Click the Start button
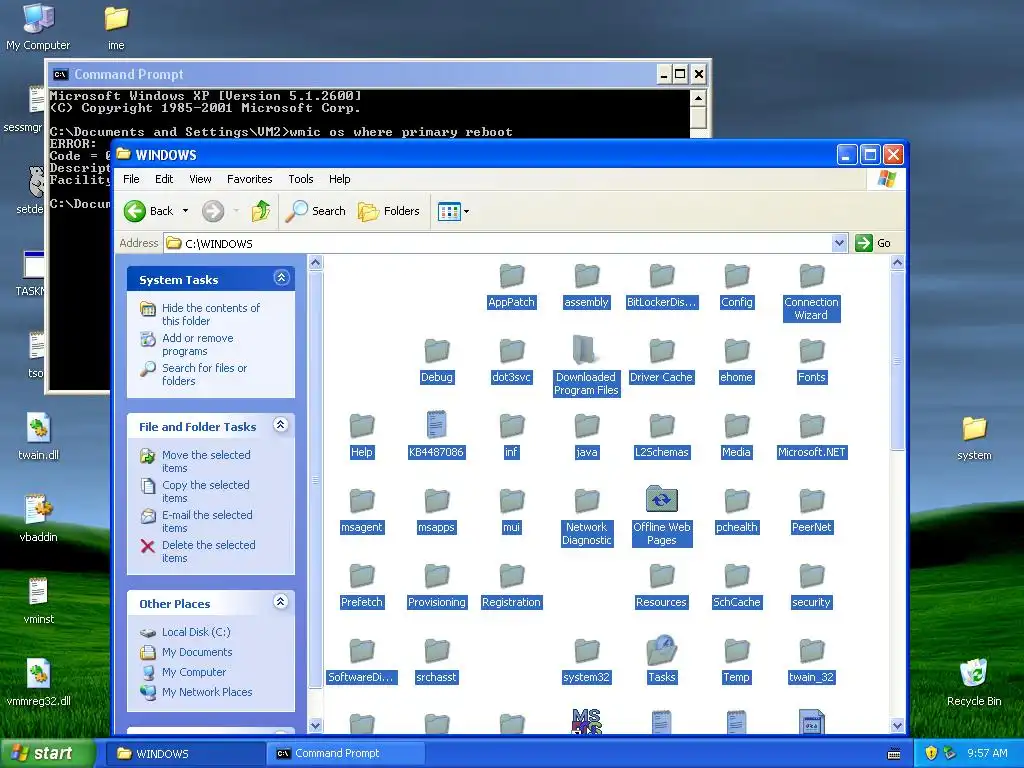The width and height of the screenshot is (1024, 768). pyautogui.click(x=48, y=753)
